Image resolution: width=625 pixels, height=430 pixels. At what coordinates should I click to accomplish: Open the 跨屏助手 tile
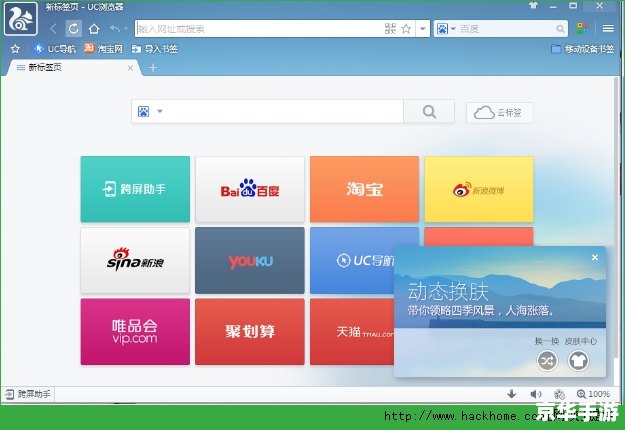click(x=135, y=189)
